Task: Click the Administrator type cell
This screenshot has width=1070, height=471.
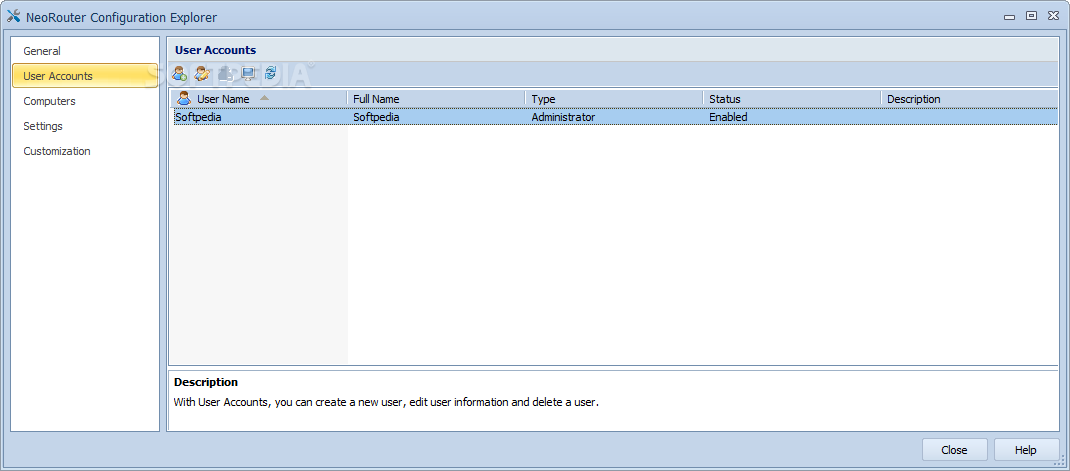Action: coord(614,117)
